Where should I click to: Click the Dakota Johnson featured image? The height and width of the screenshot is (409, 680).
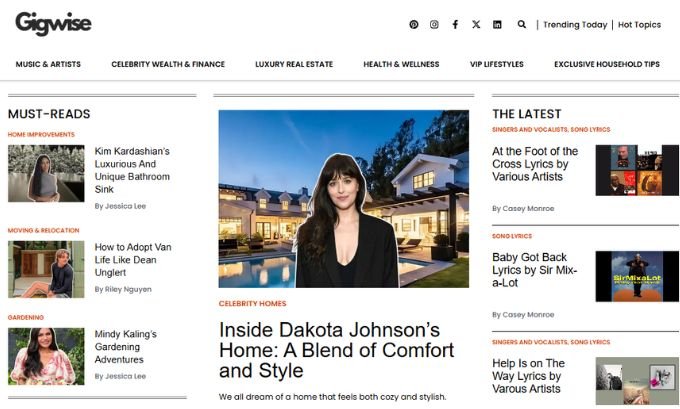pyautogui.click(x=343, y=199)
